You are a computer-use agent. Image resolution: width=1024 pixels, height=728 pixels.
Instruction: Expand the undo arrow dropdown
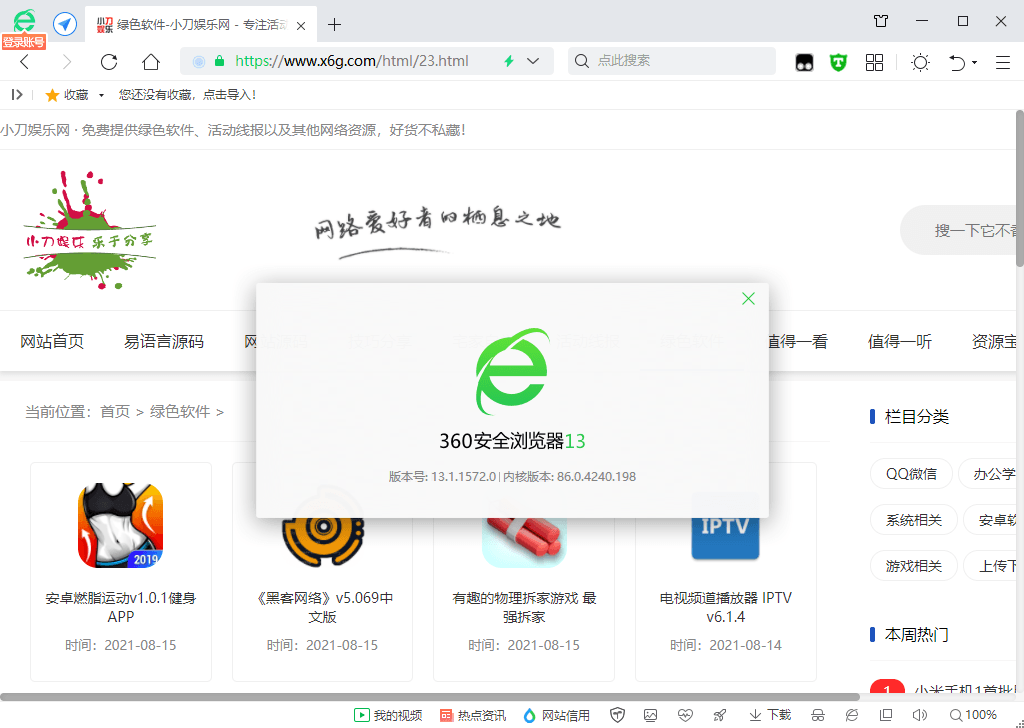coord(974,63)
